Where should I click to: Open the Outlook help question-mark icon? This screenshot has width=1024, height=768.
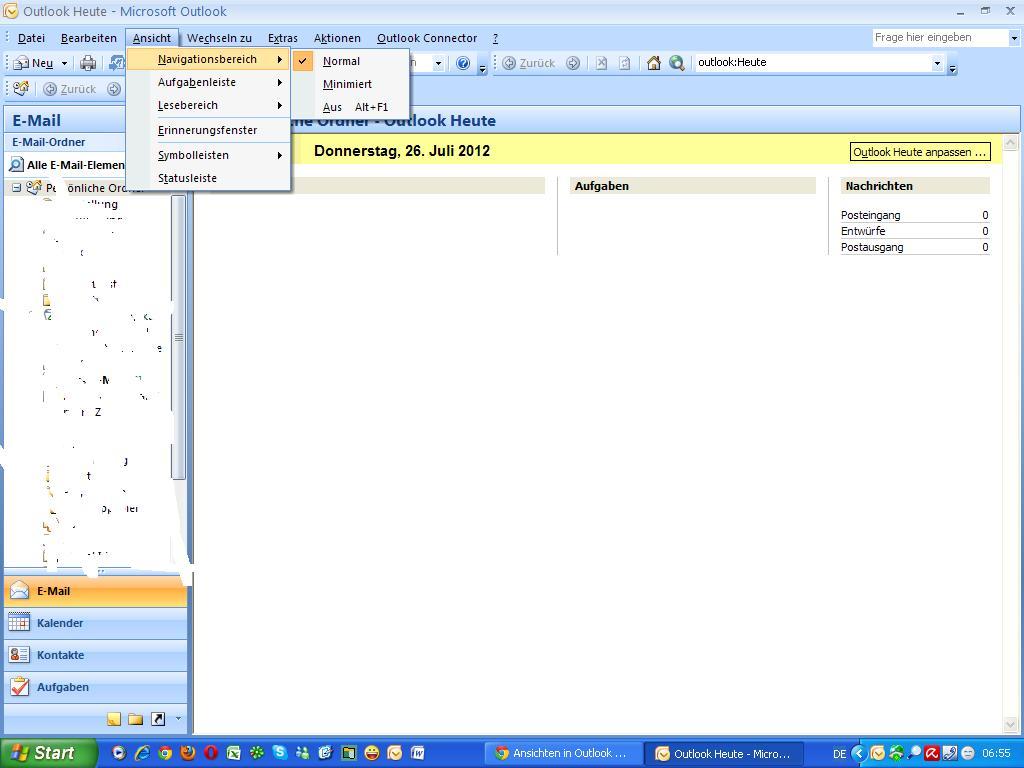(x=463, y=63)
